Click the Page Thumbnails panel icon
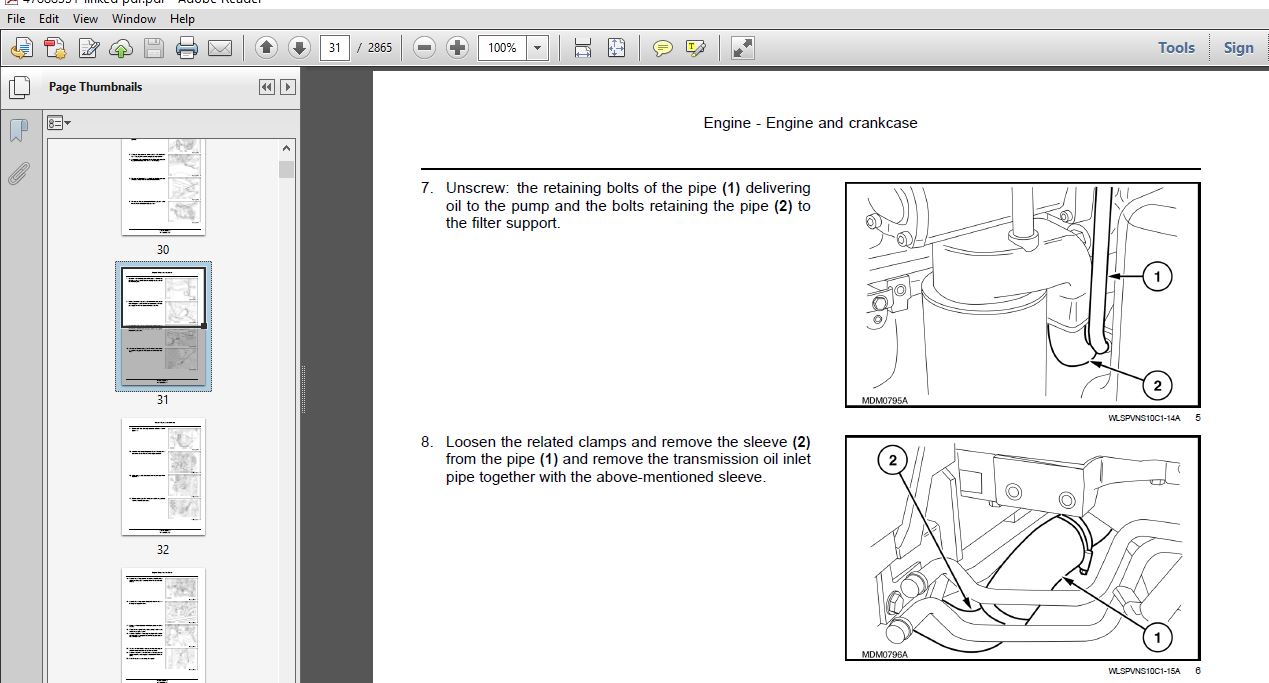1269x683 pixels. coord(18,87)
